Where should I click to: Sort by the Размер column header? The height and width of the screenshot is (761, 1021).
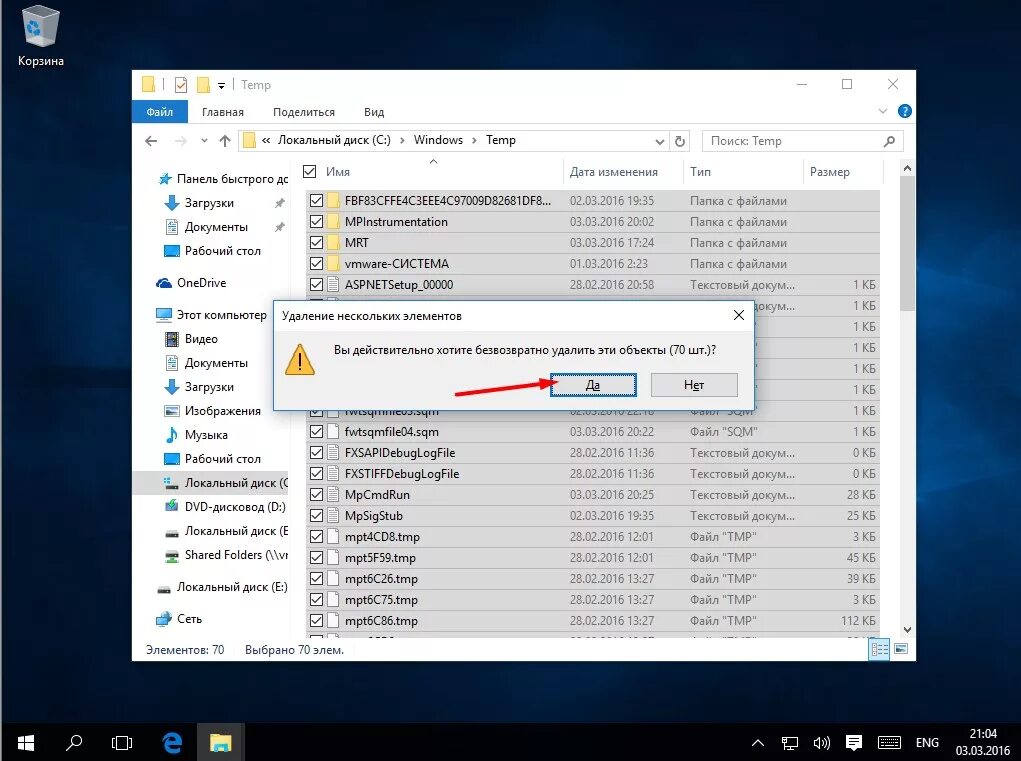830,172
